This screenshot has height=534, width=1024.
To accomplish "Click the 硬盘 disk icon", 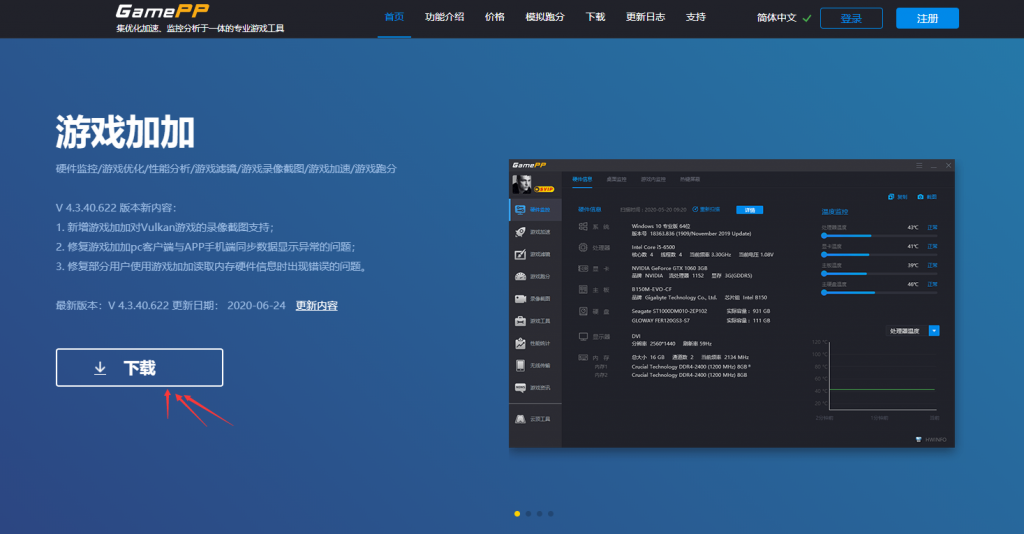I will (583, 311).
